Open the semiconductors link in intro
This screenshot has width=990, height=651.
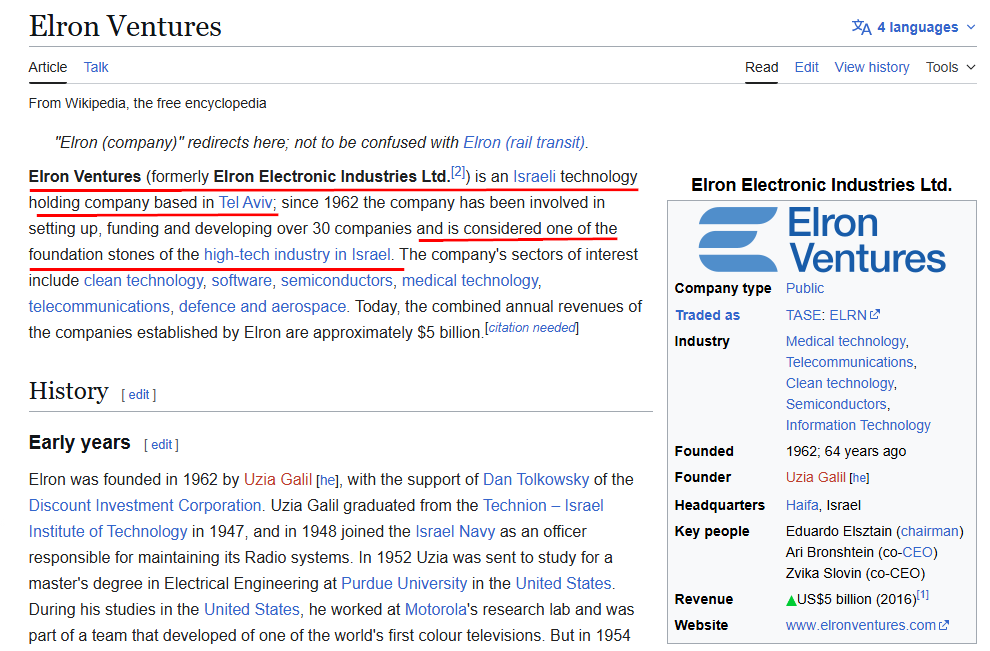pos(337,280)
